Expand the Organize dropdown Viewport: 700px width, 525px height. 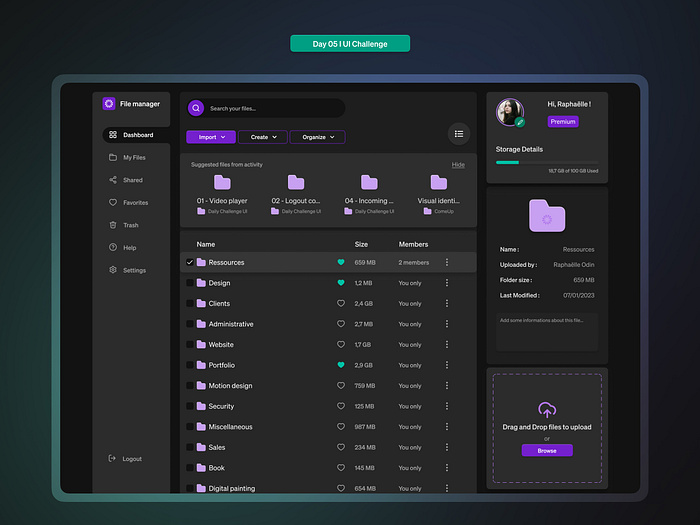click(318, 137)
